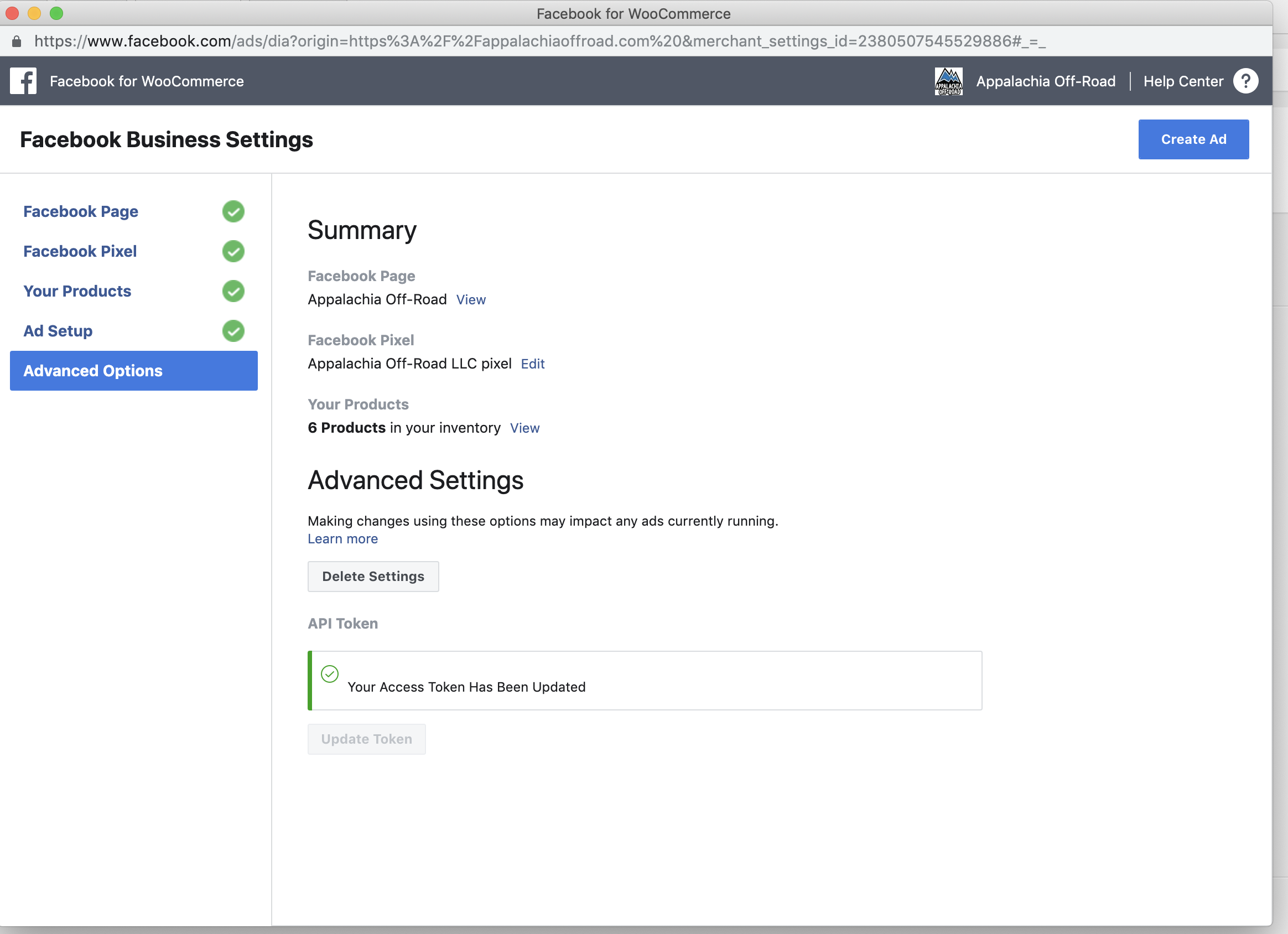Click the green checkmark beside Your Products
This screenshot has width=1288, height=934.
pos(233,291)
